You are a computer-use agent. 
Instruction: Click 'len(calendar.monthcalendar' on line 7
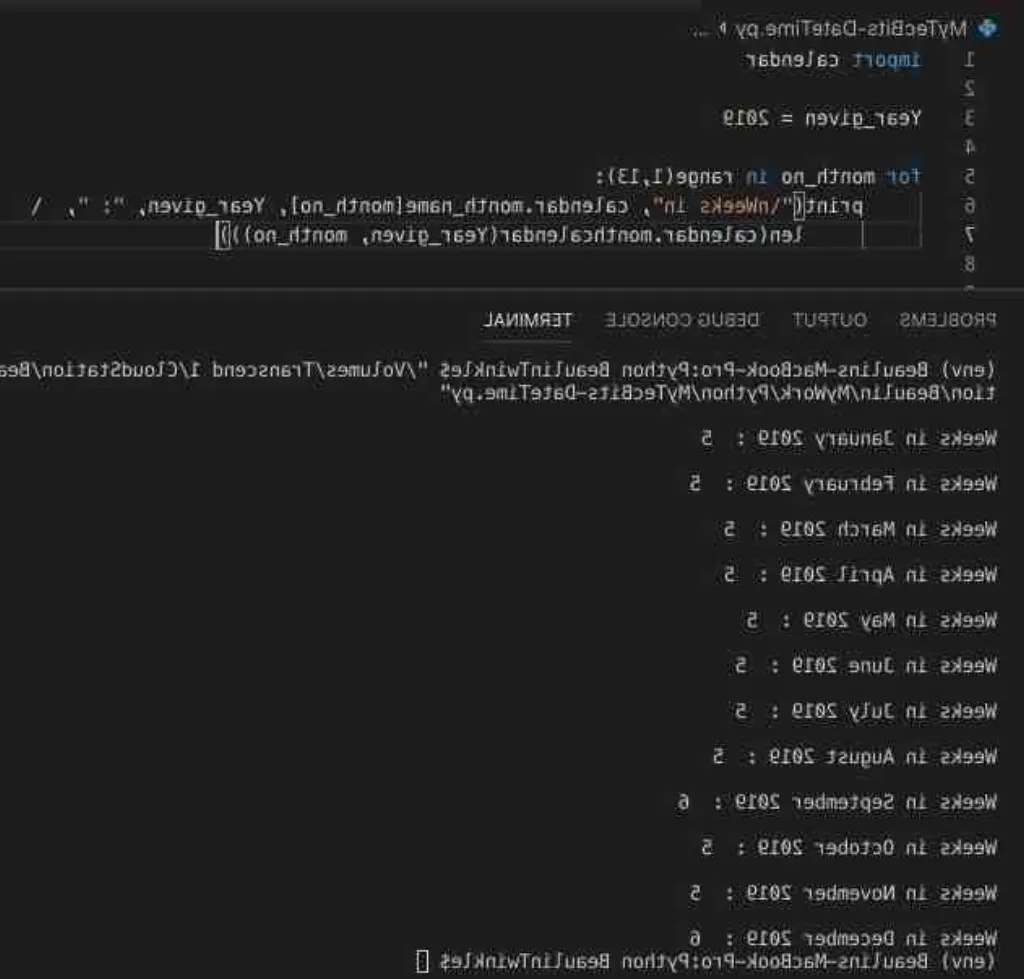coord(649,235)
